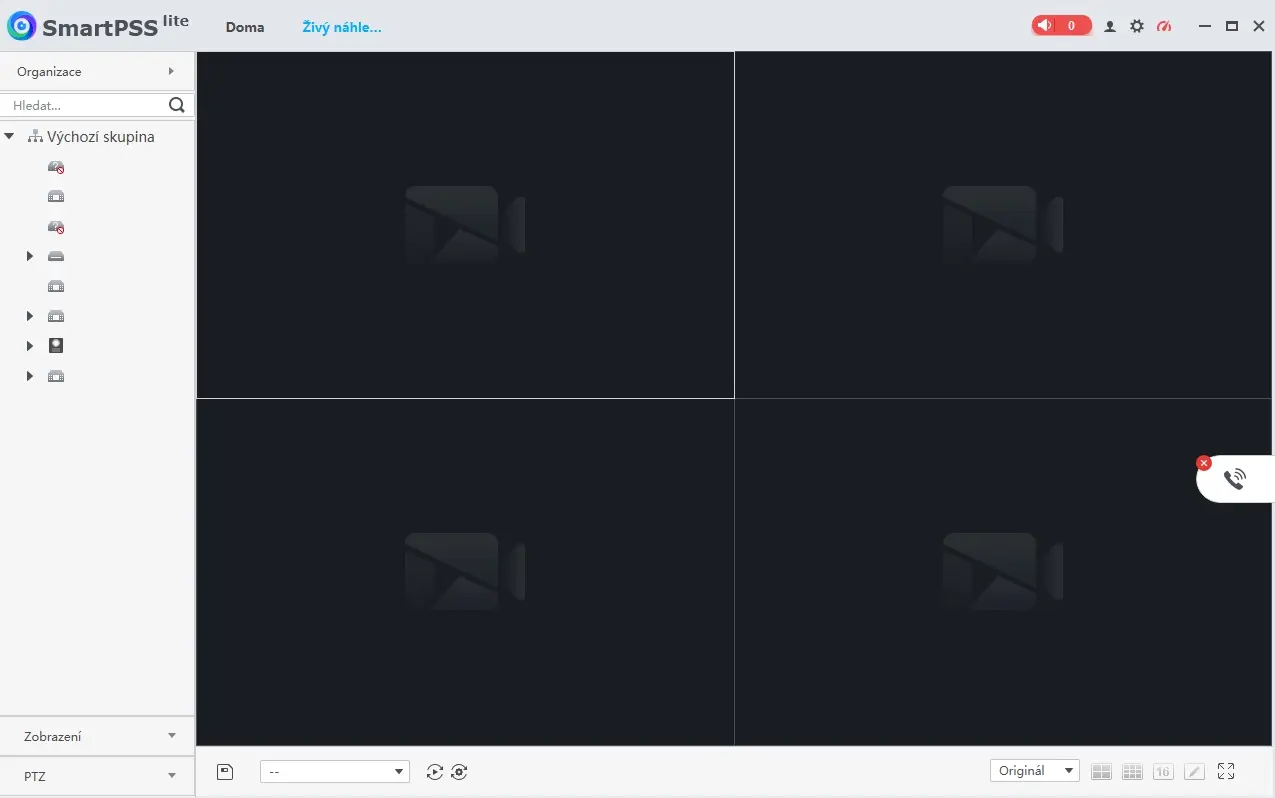Click the floating phone call button

[1235, 480]
